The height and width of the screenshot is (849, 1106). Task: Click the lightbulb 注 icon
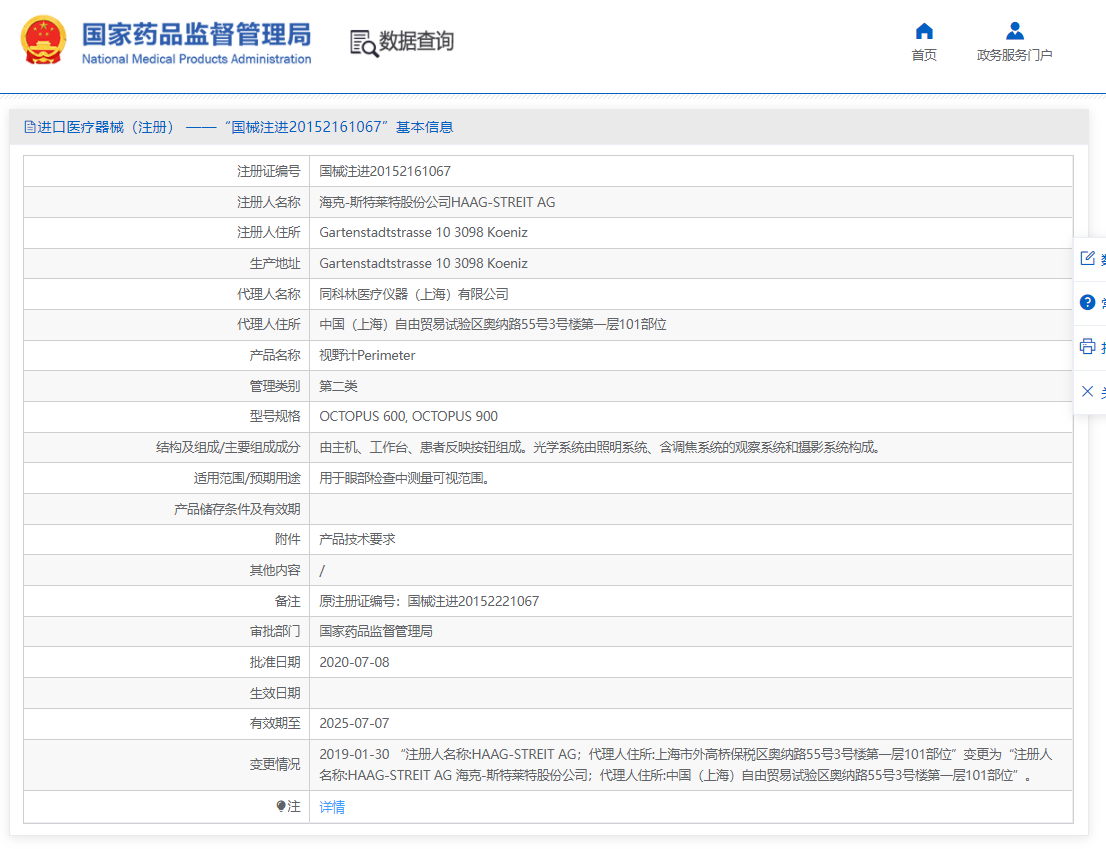click(x=281, y=806)
